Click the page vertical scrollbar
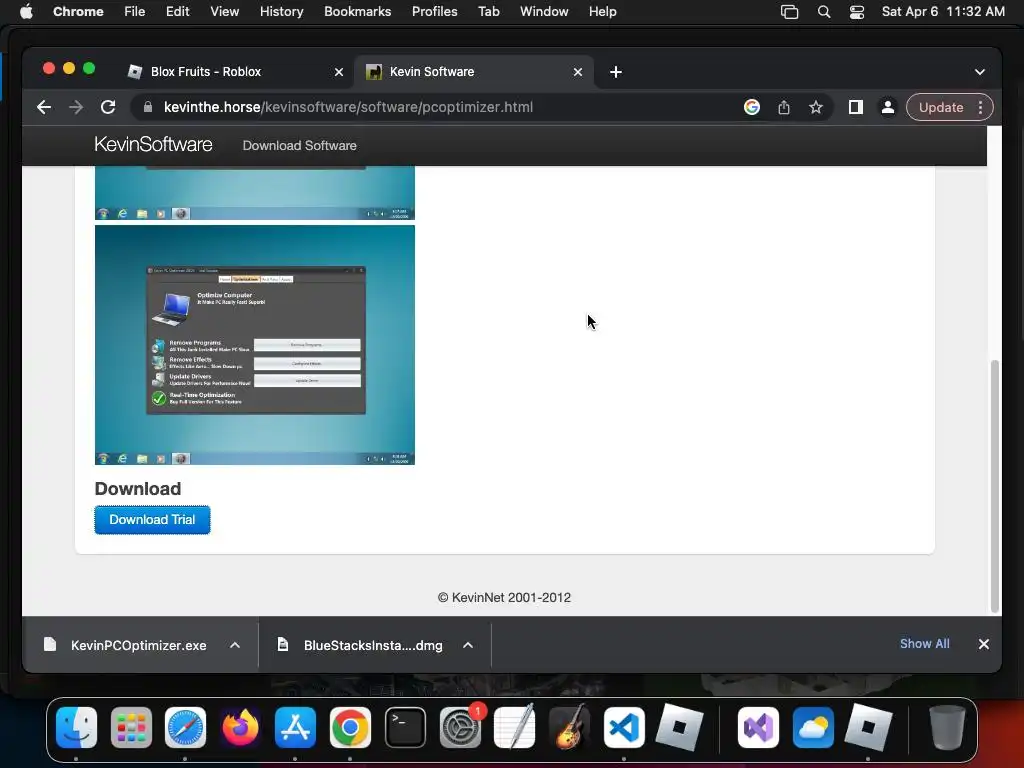The height and width of the screenshot is (768, 1024). point(995,486)
